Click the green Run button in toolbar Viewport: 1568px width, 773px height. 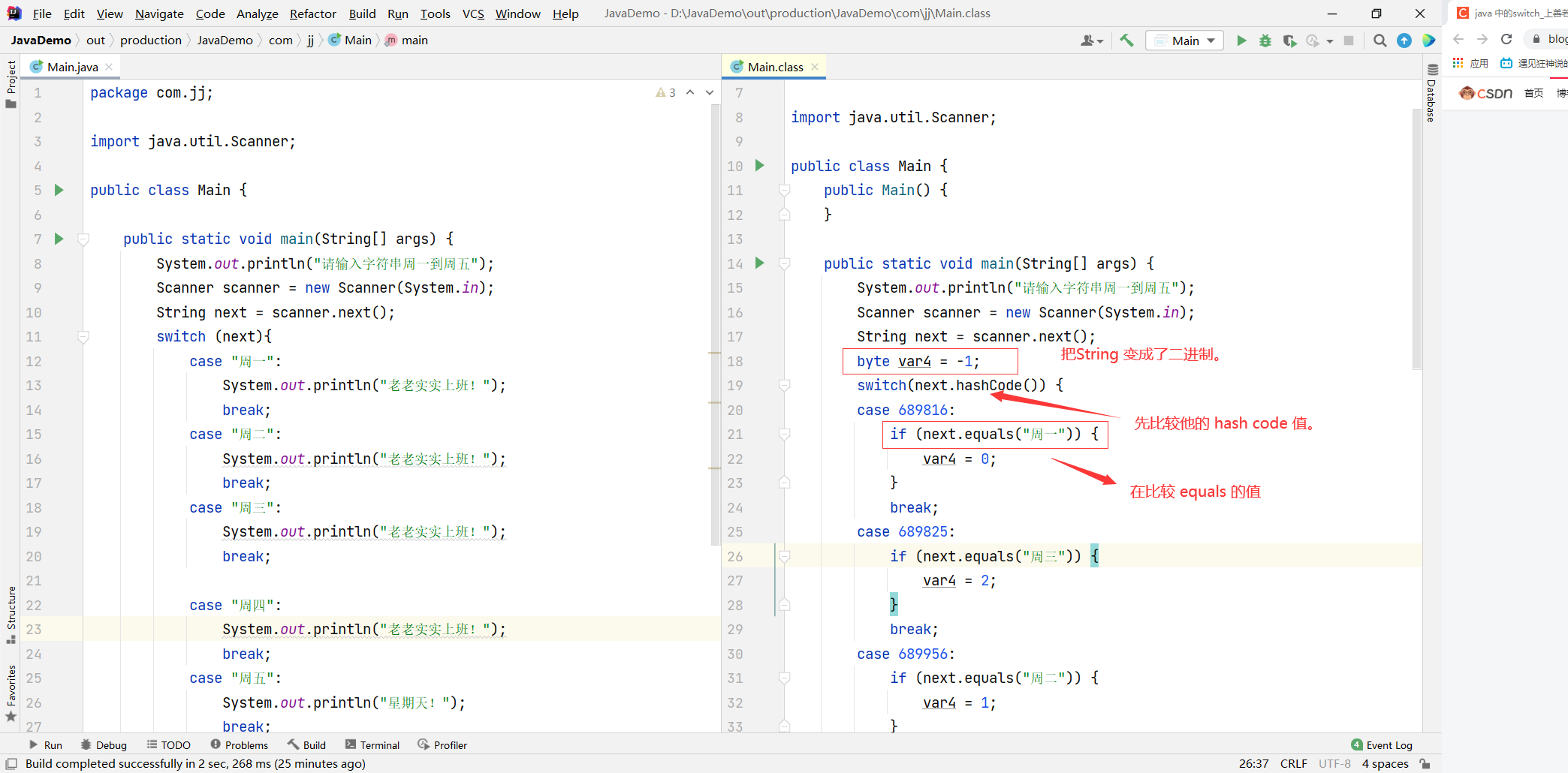(1241, 41)
